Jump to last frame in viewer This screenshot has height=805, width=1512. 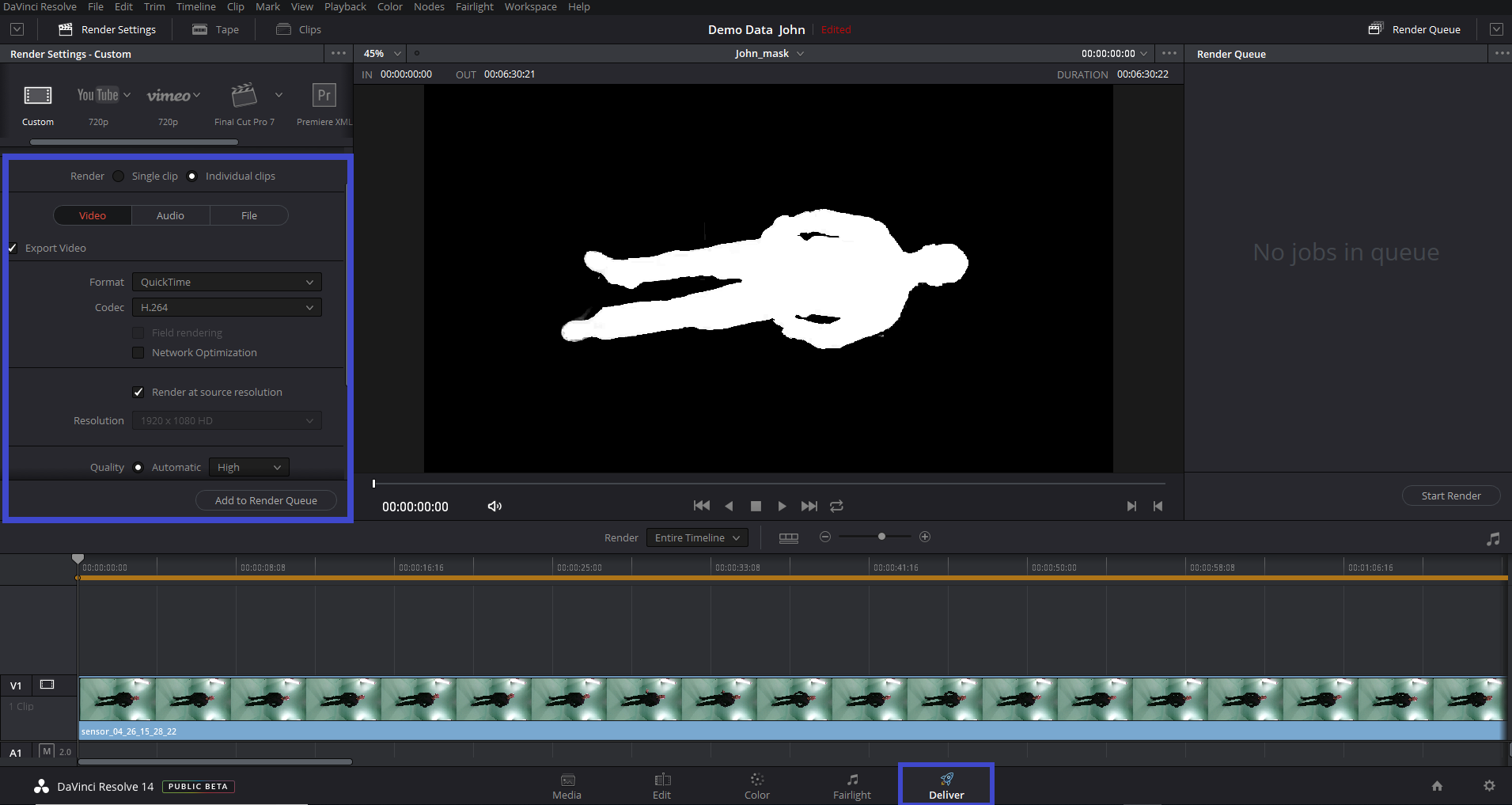809,506
